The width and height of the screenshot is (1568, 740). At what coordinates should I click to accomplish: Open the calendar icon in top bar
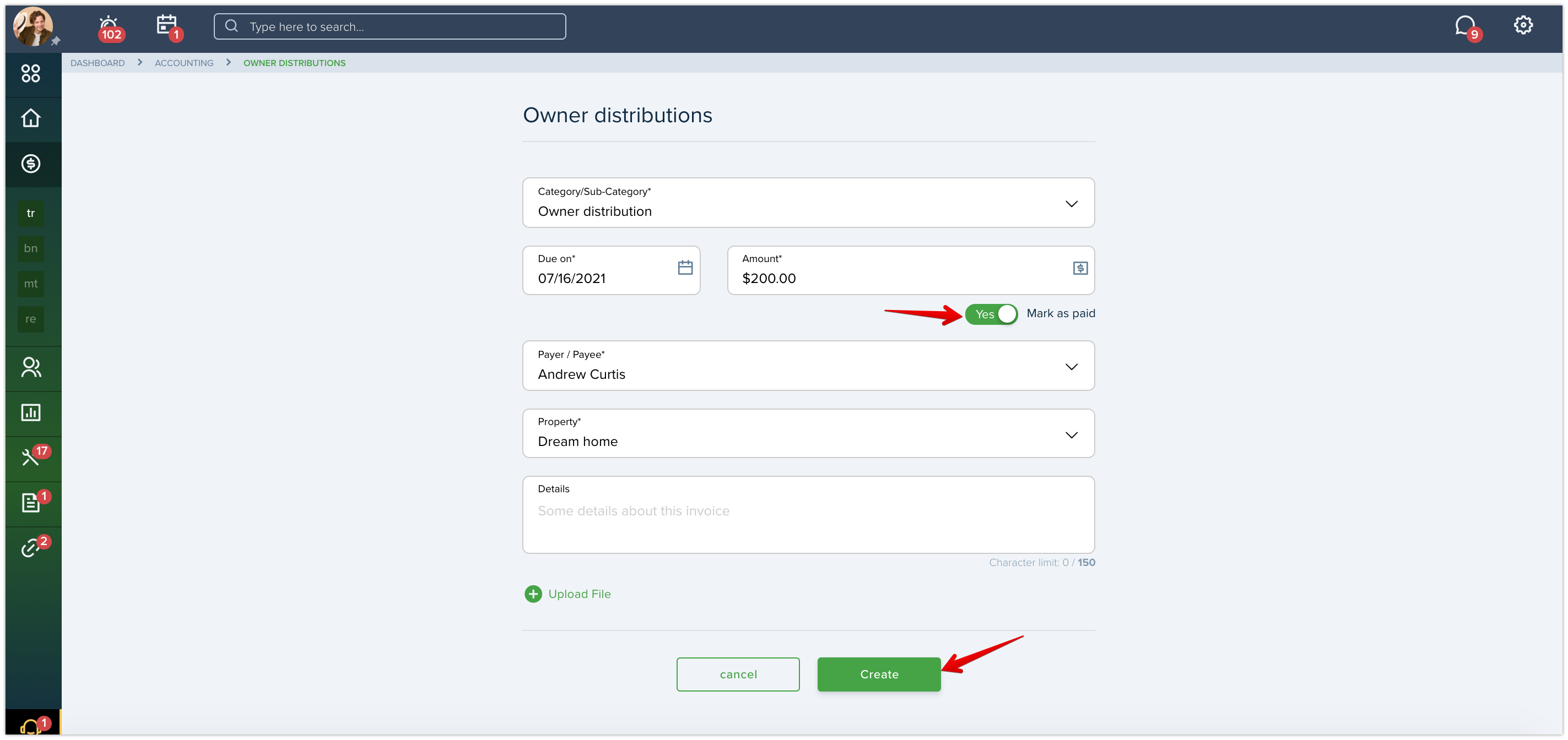pyautogui.click(x=168, y=27)
